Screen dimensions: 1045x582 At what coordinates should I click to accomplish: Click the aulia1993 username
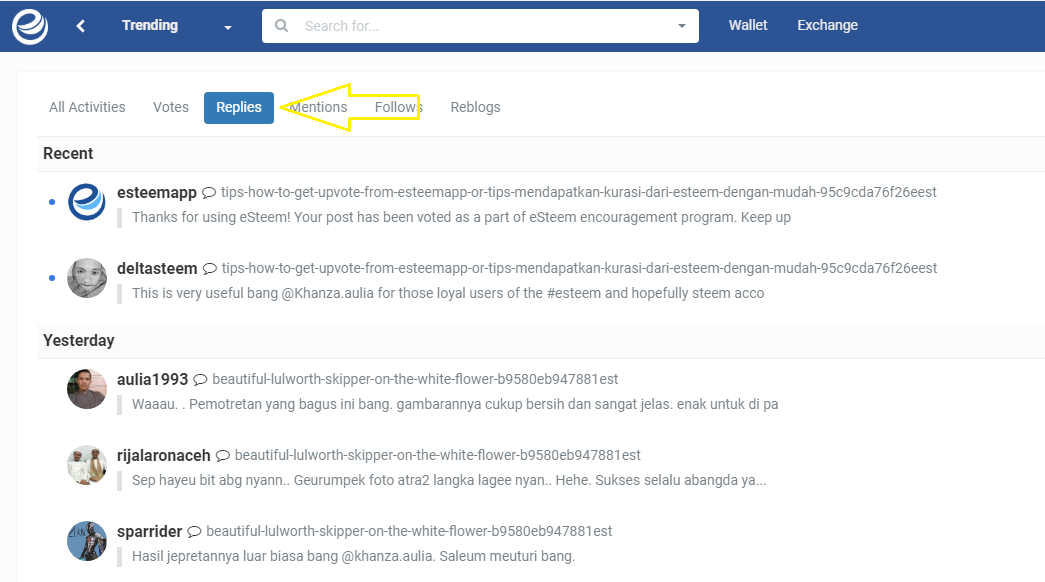click(x=153, y=379)
